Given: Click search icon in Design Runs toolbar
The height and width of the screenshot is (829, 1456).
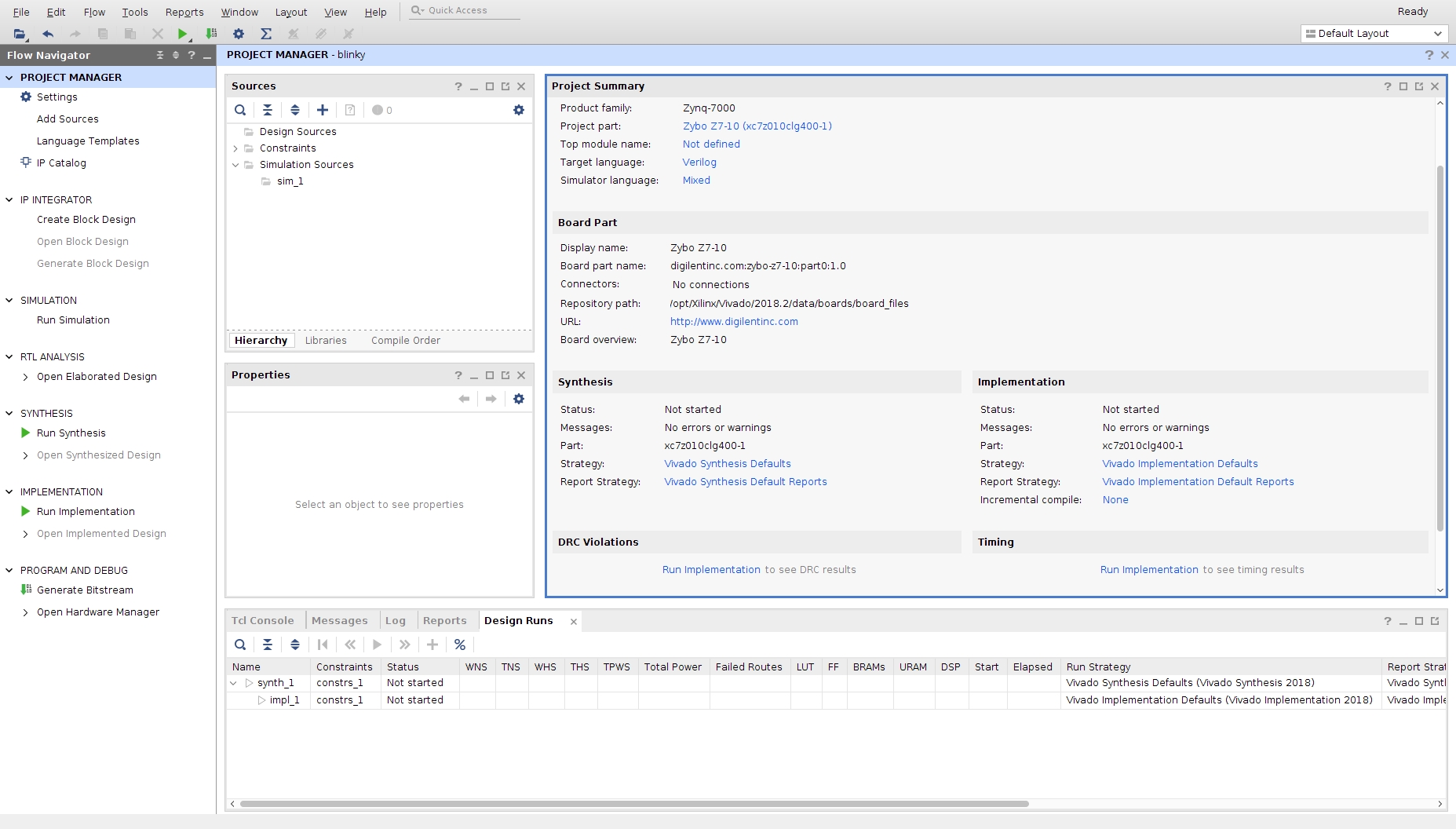Looking at the screenshot, I should click(240, 645).
